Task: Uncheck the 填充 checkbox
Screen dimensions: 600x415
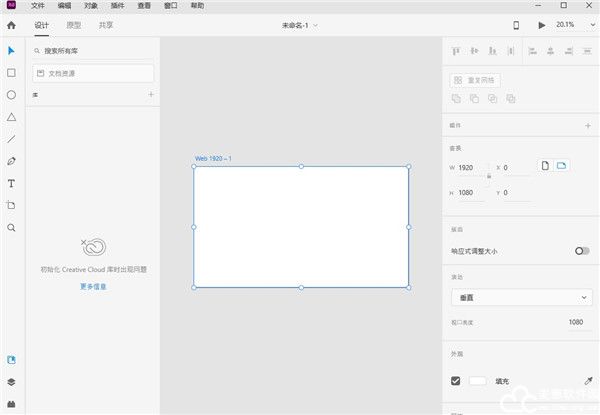Action: point(456,381)
